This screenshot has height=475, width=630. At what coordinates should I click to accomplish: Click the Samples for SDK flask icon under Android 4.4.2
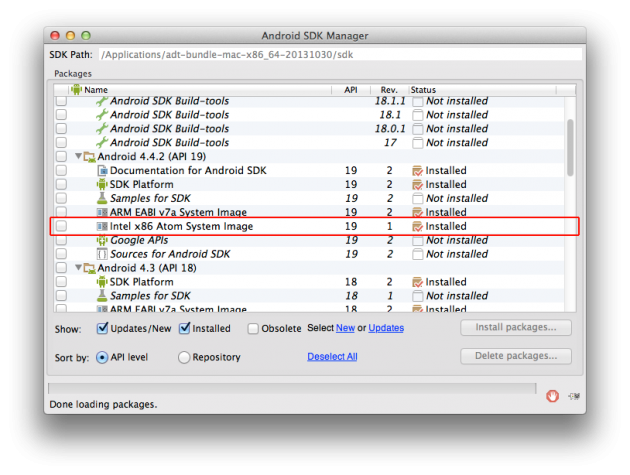pyautogui.click(x=102, y=199)
